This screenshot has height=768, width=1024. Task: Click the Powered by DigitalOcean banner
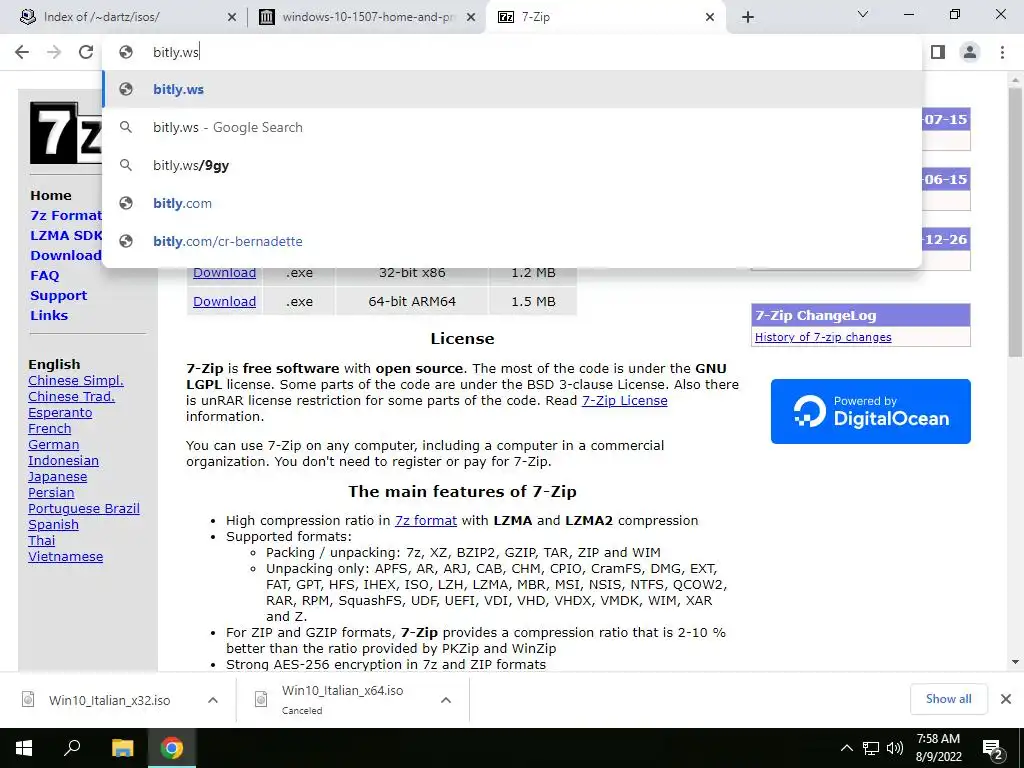[x=871, y=411]
